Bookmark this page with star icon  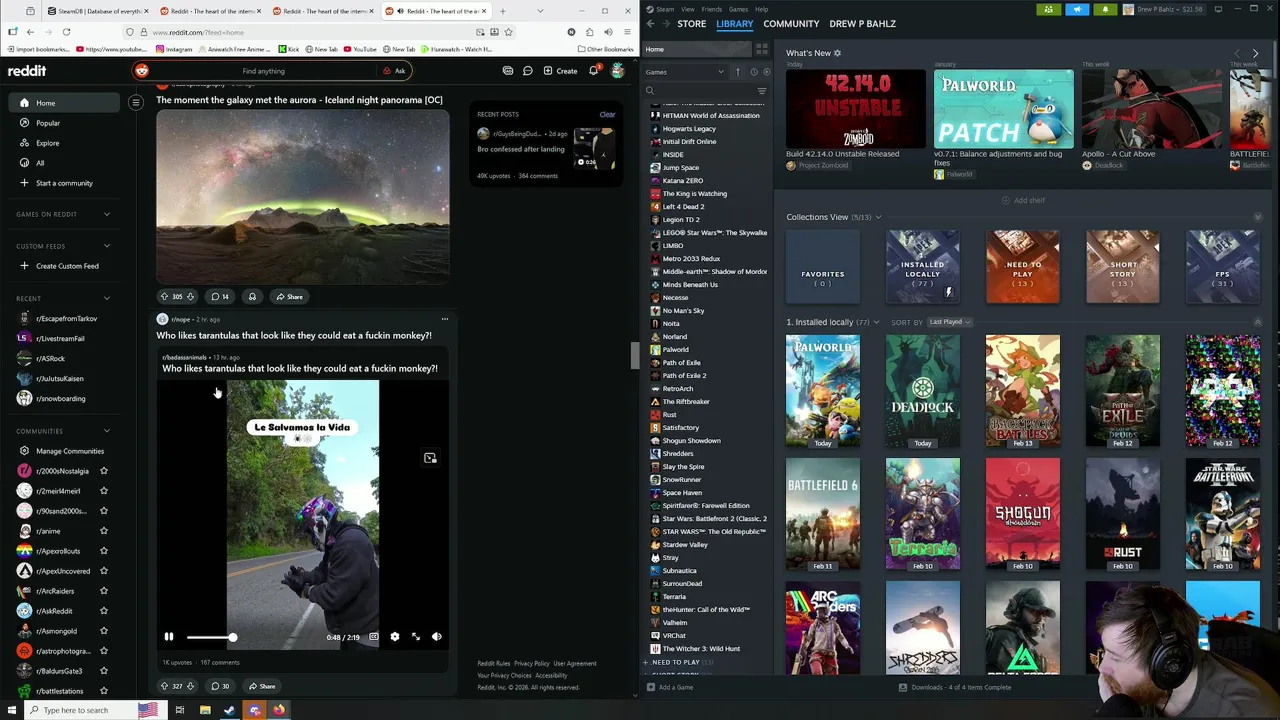(508, 32)
